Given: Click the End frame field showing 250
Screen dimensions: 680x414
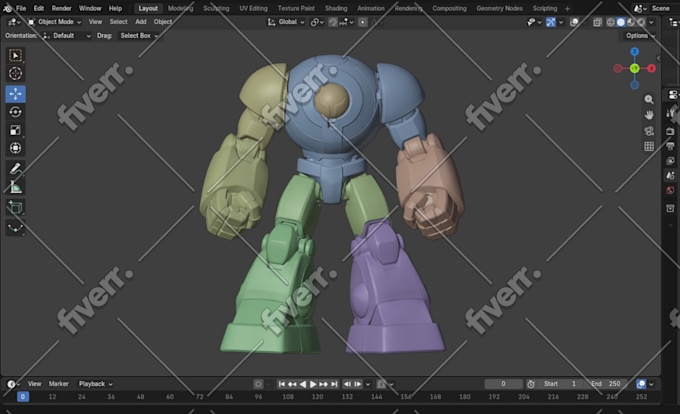Looking at the screenshot, I should [606, 384].
